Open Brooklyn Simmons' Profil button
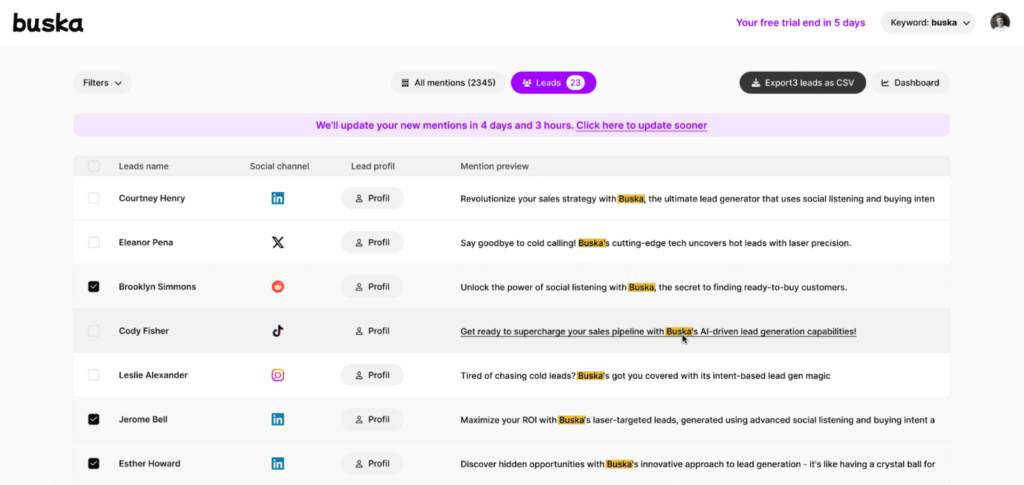Image resolution: width=1024 pixels, height=485 pixels. (x=372, y=287)
